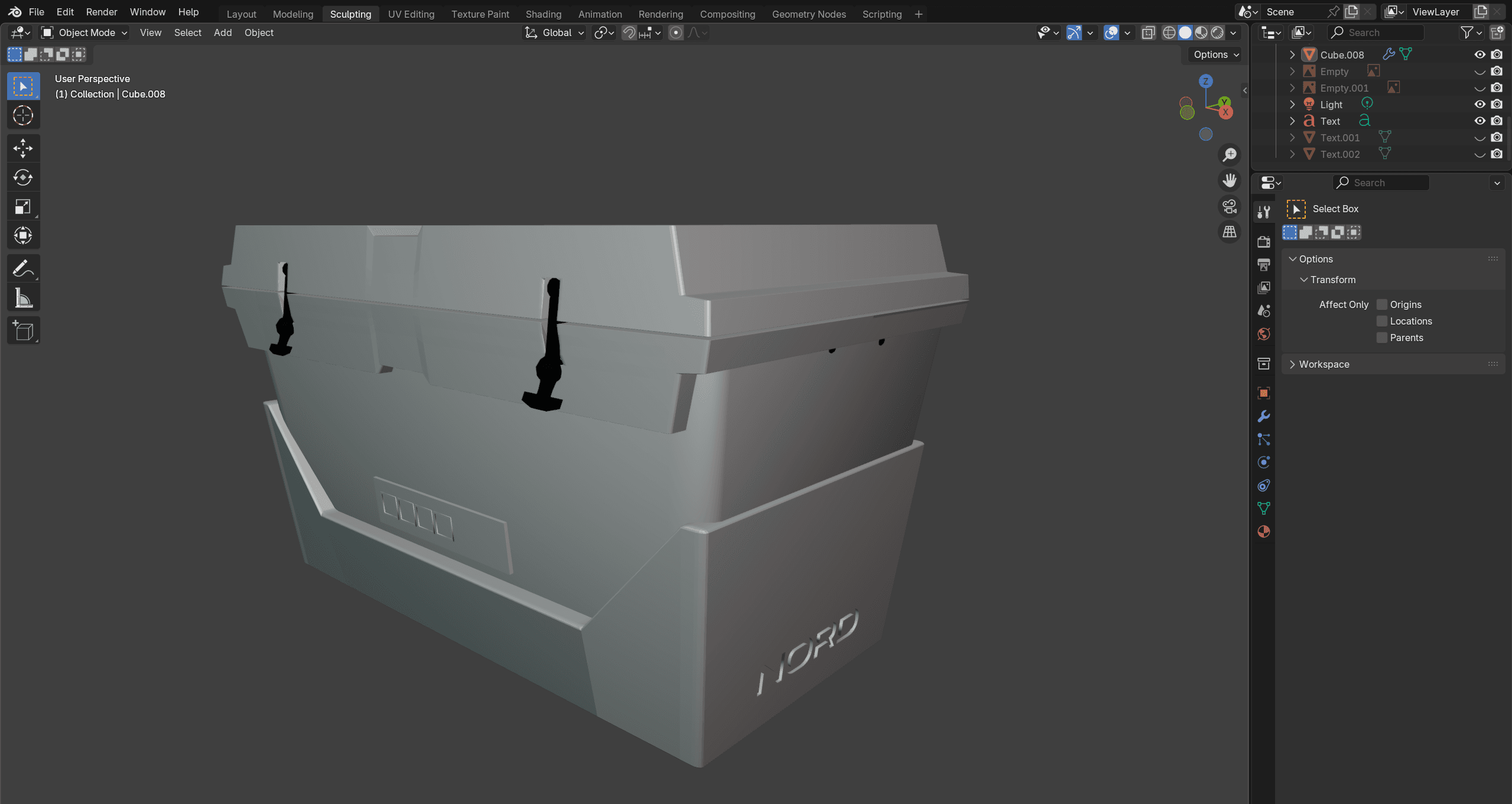Screen dimensions: 1512x804
Task: Select the Measure tool
Action: [23, 299]
